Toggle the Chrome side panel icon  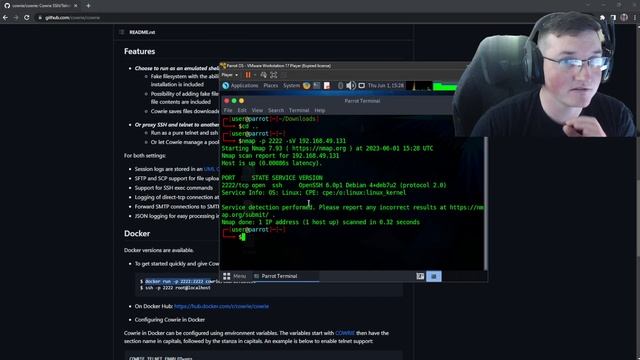[x=613, y=18]
